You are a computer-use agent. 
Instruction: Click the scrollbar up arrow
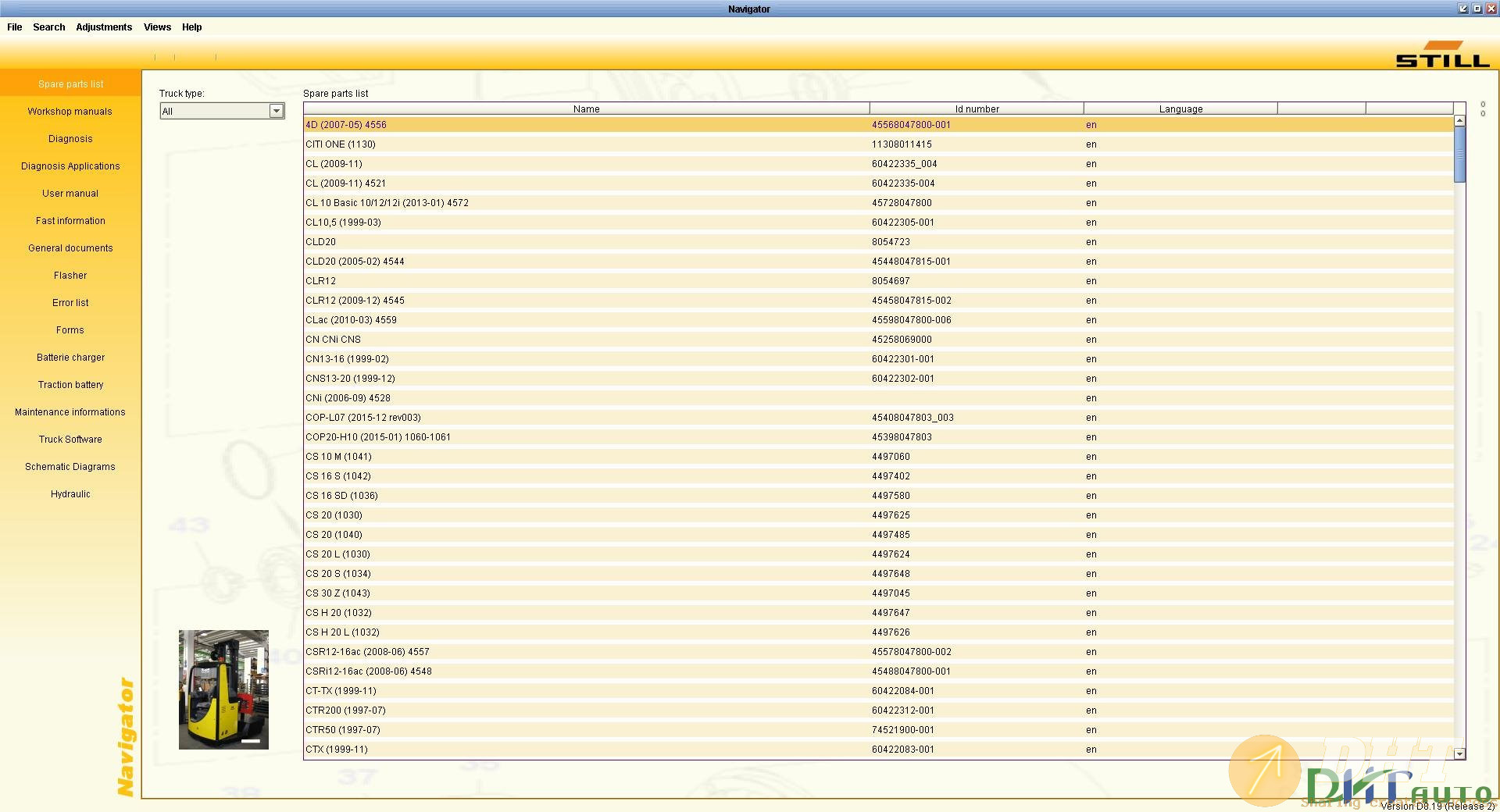coord(1459,121)
